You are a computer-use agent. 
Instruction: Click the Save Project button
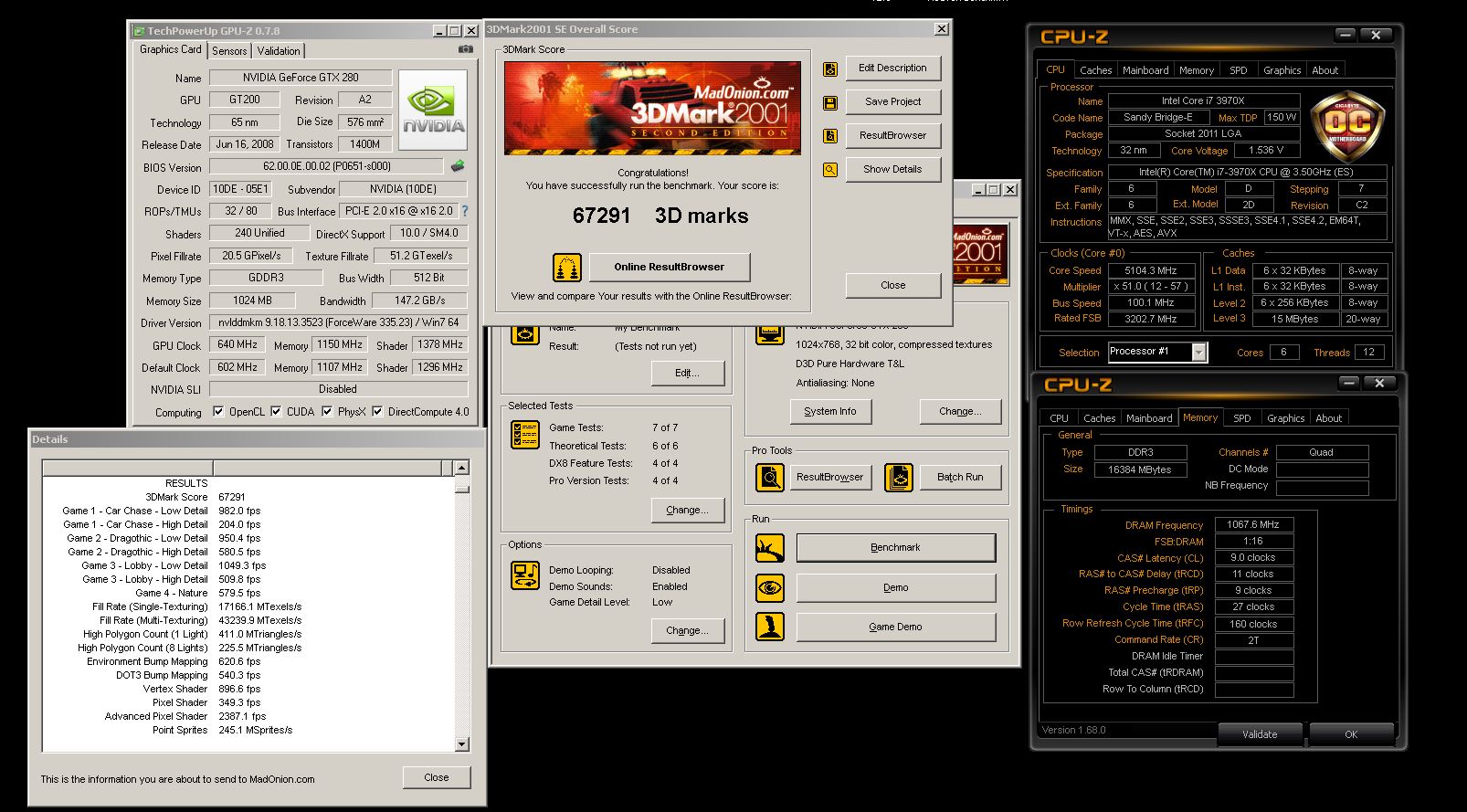(x=892, y=101)
